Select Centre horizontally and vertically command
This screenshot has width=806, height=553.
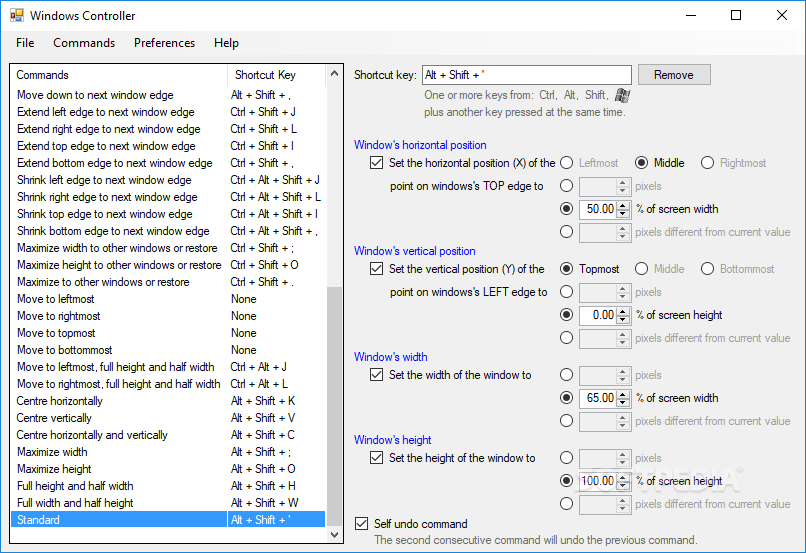click(x=168, y=434)
